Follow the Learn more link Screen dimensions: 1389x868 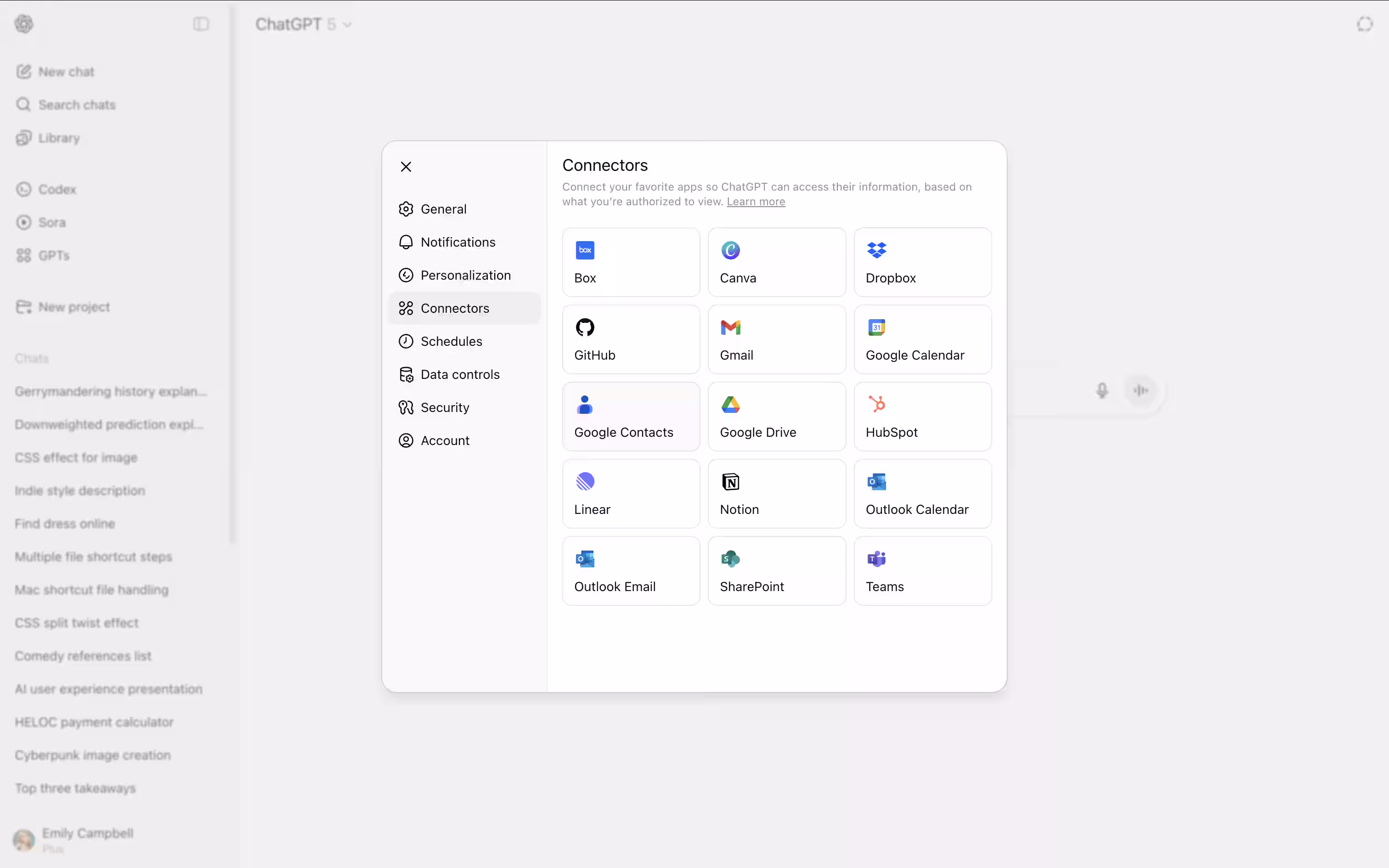(755, 202)
